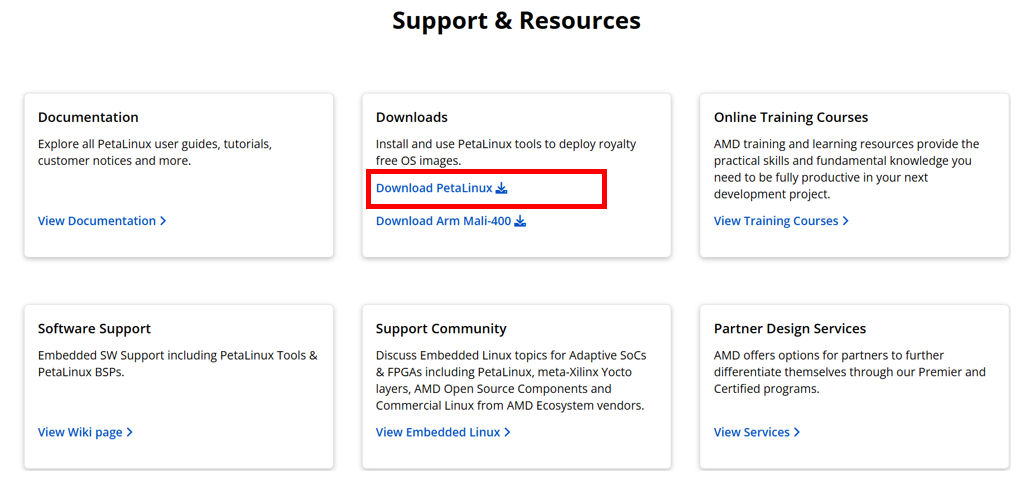Screen dimensions: 1025x480
Task: Select the Download PetaLinux link text
Action: (x=434, y=188)
